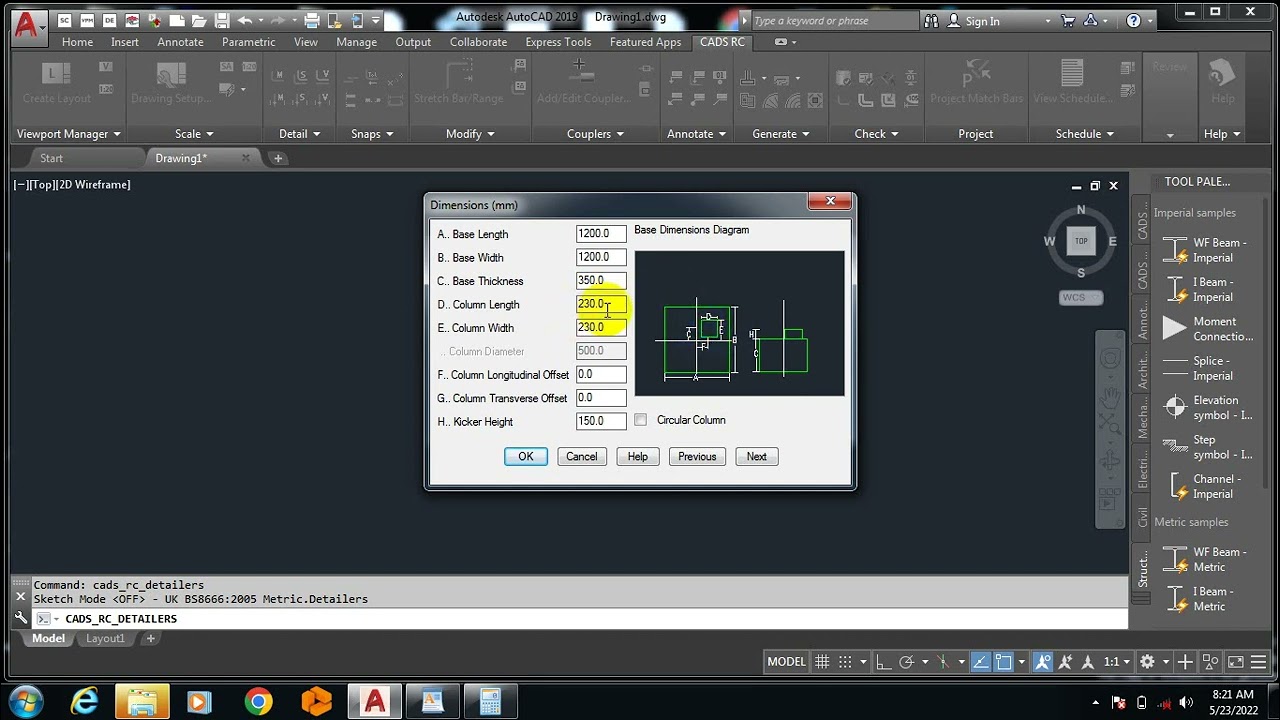
Task: Click the volume speaker tray icon
Action: (x=1187, y=702)
